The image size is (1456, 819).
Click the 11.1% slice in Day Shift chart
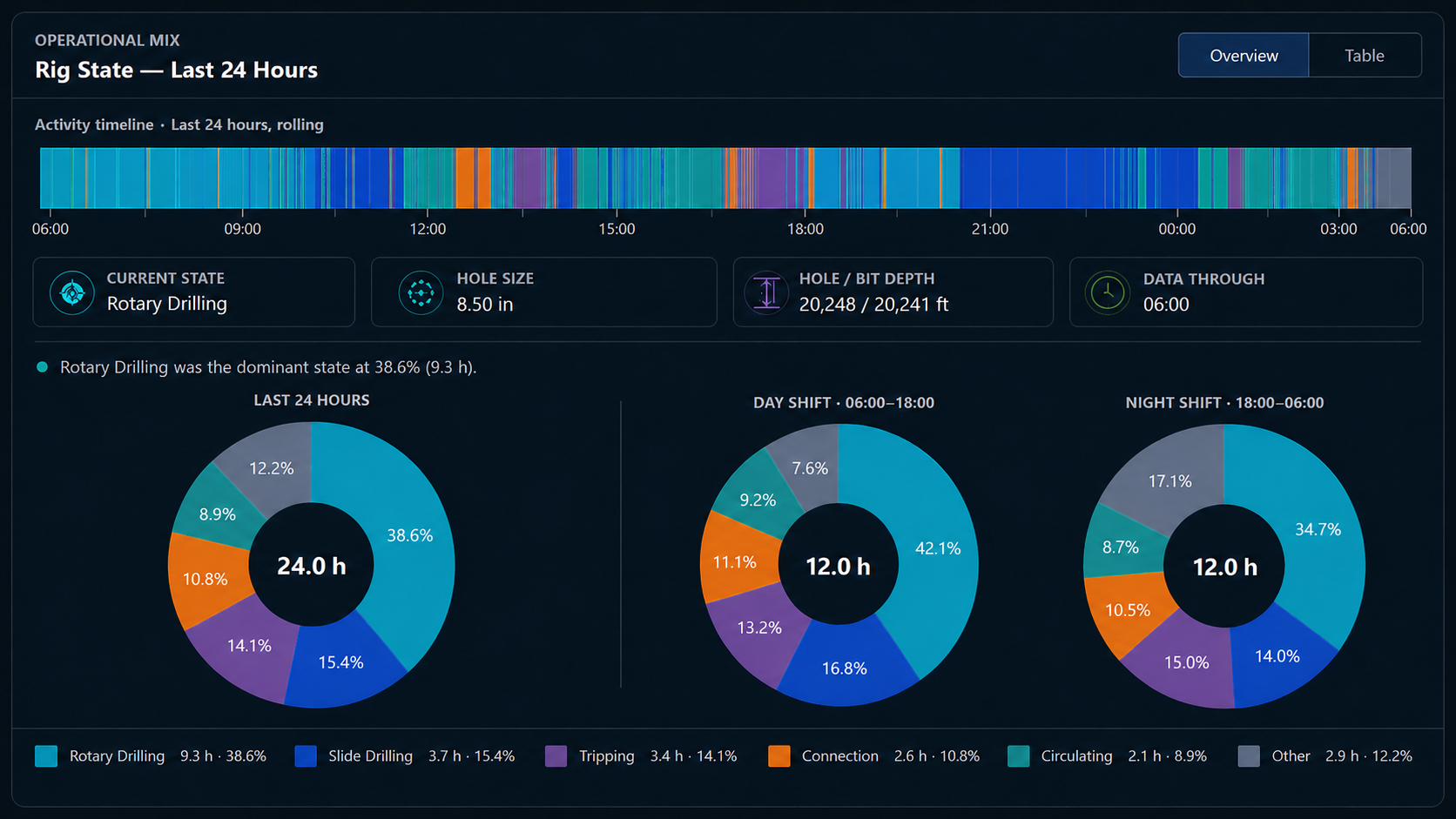pos(734,562)
